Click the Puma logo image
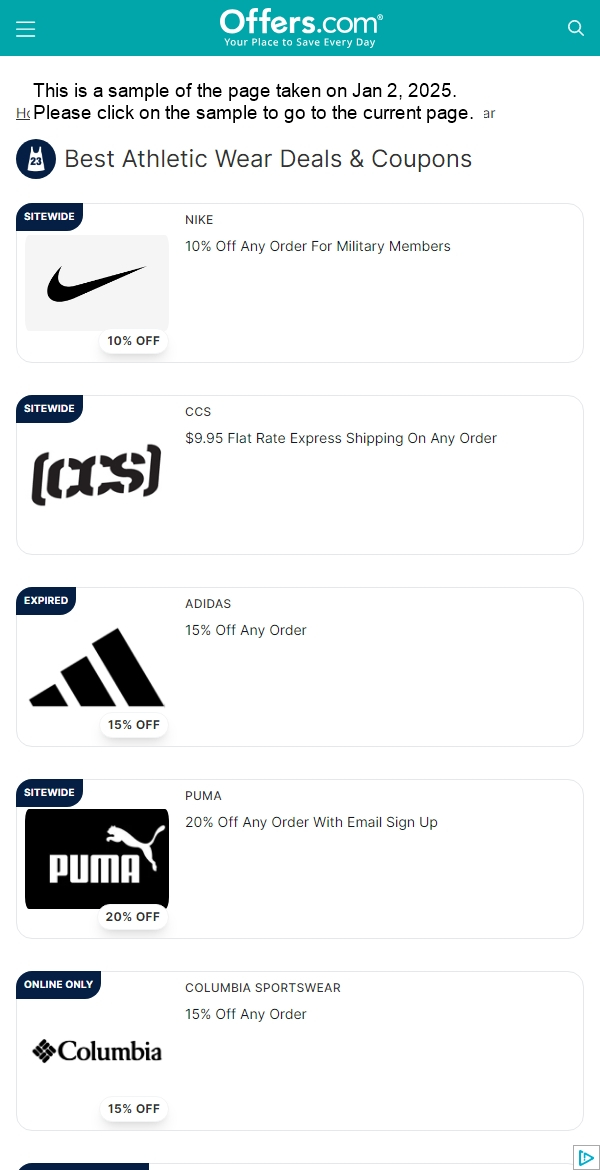Viewport: 600px width, 1170px height. (x=97, y=859)
